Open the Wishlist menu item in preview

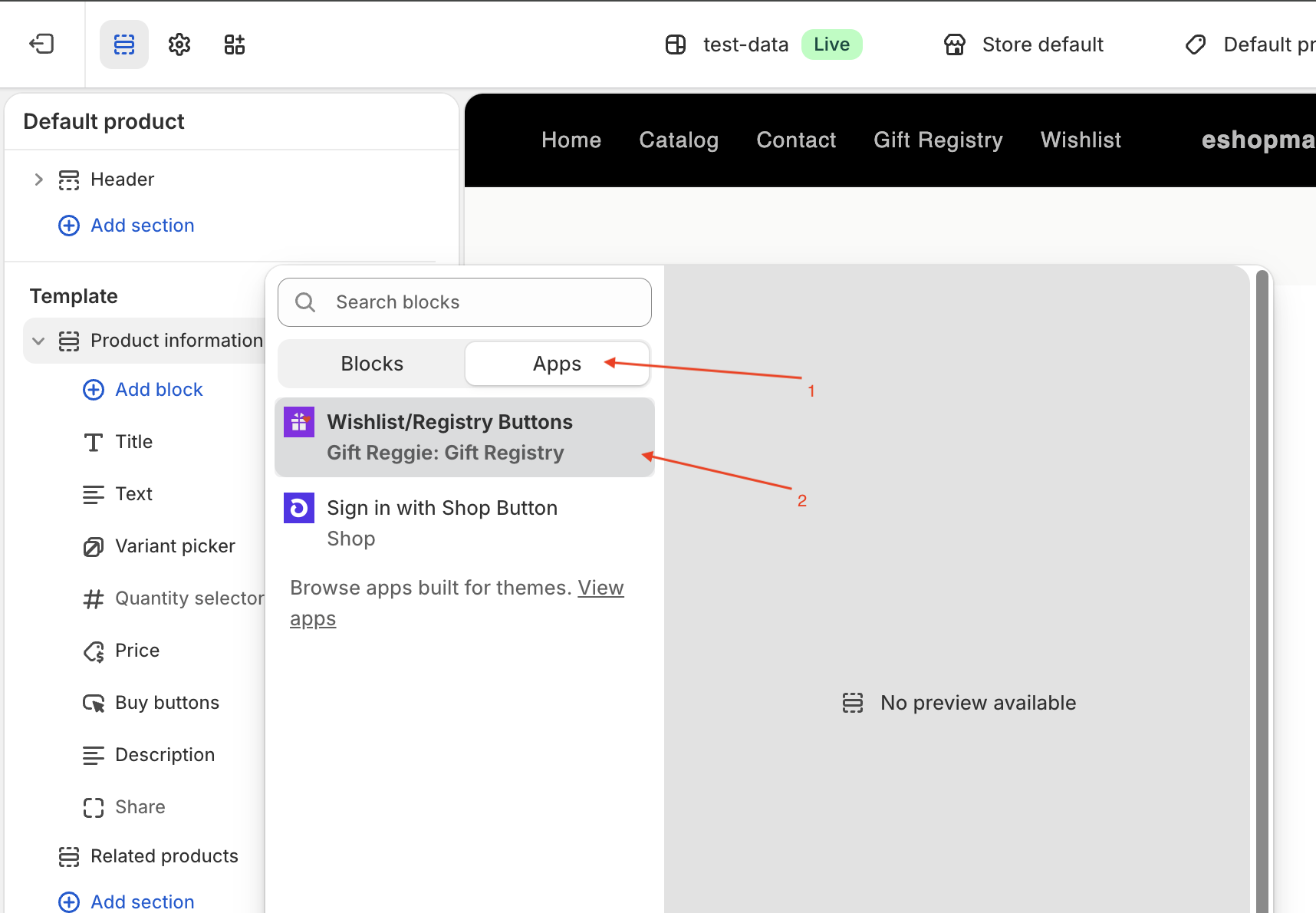click(x=1081, y=140)
